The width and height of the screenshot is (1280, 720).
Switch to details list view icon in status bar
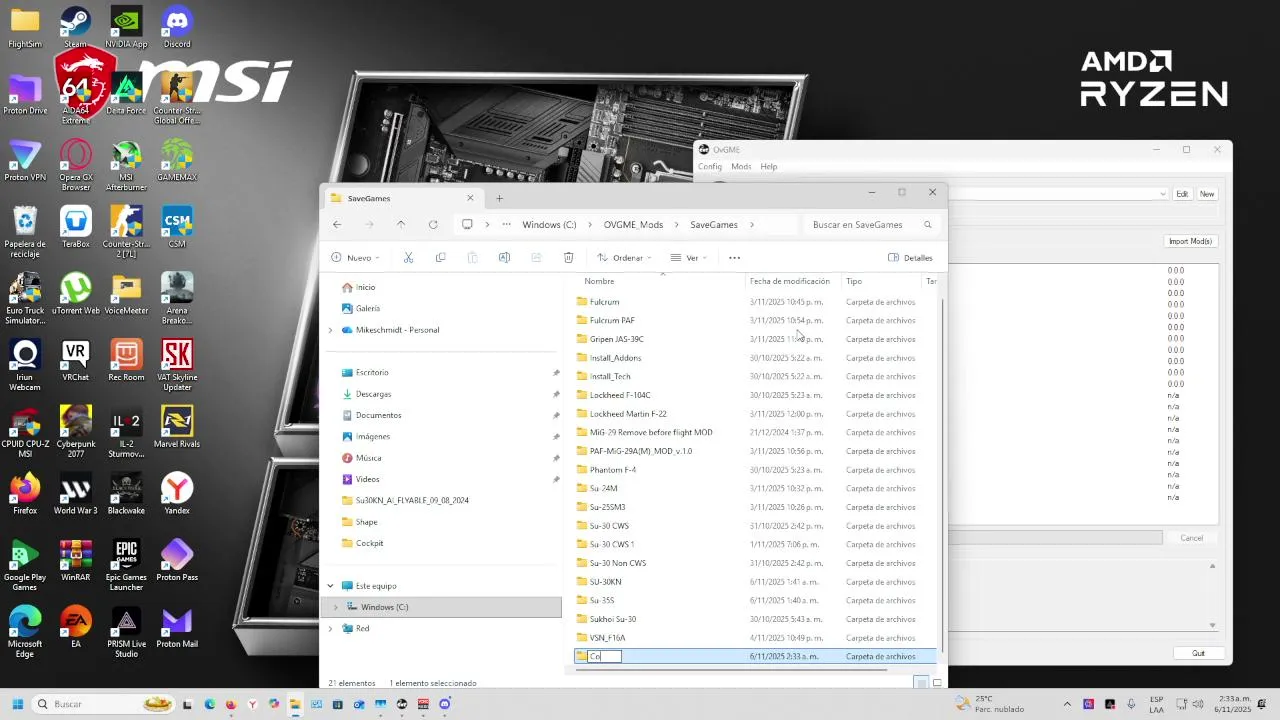click(921, 683)
